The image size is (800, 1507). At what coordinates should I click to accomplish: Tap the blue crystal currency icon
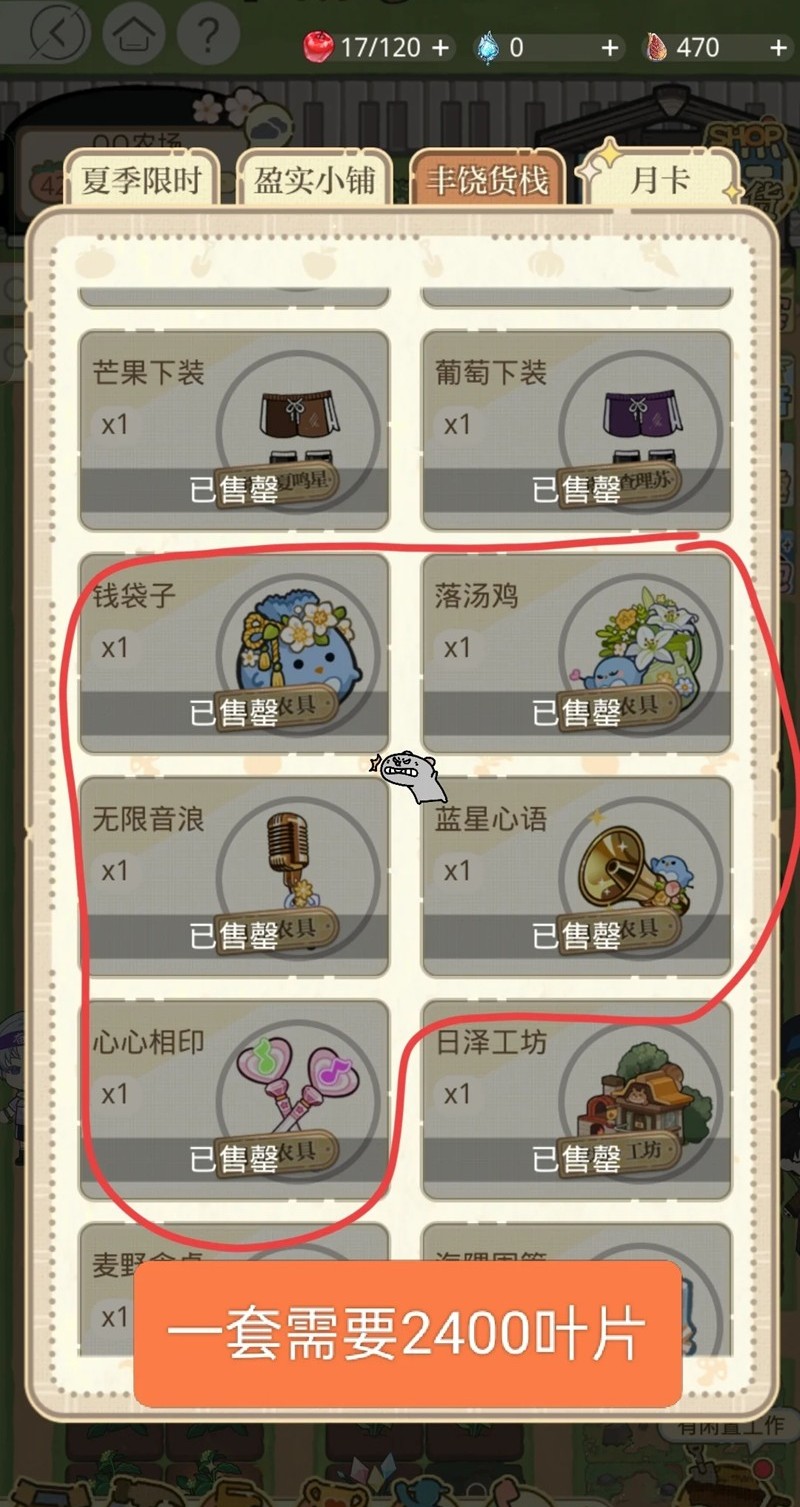coord(487,47)
